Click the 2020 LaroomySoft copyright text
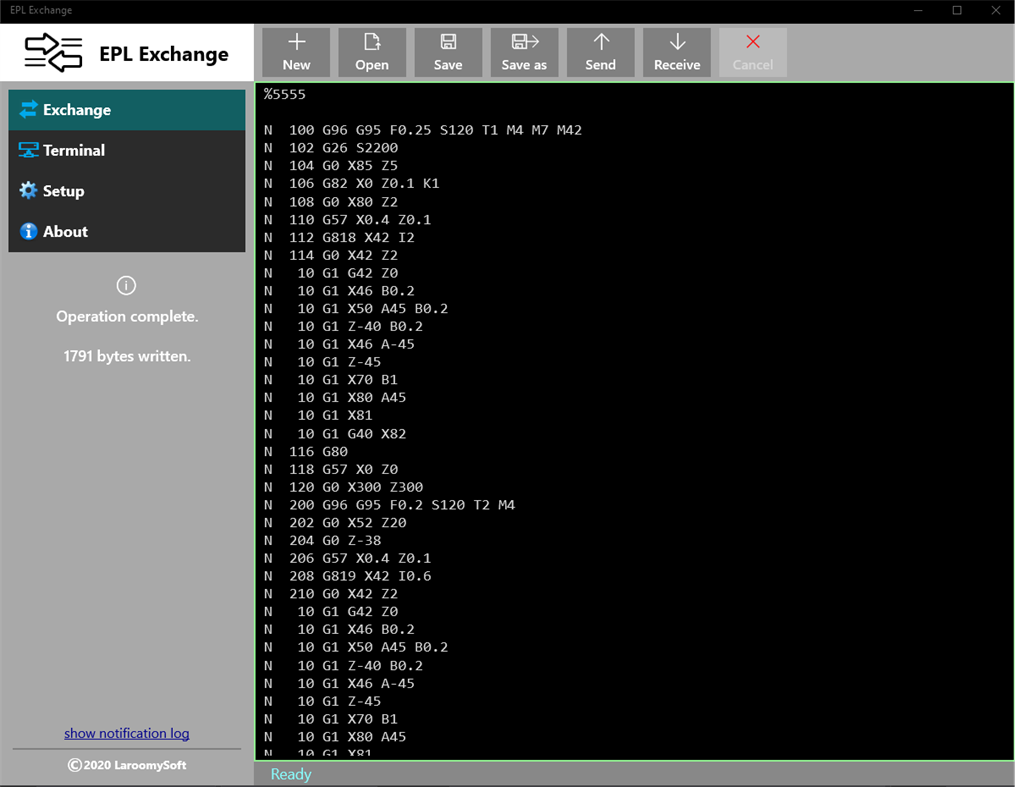This screenshot has width=1015, height=787. tap(126, 765)
